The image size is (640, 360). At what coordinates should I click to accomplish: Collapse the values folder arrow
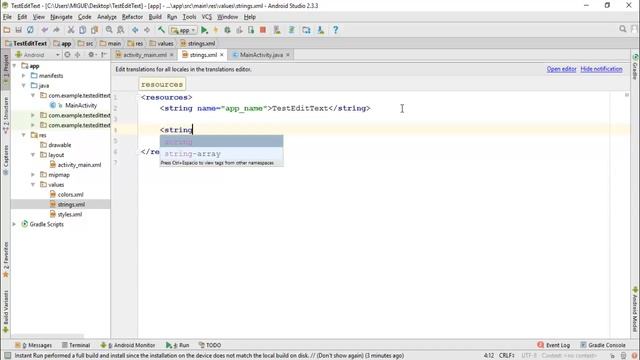[x=33, y=184]
